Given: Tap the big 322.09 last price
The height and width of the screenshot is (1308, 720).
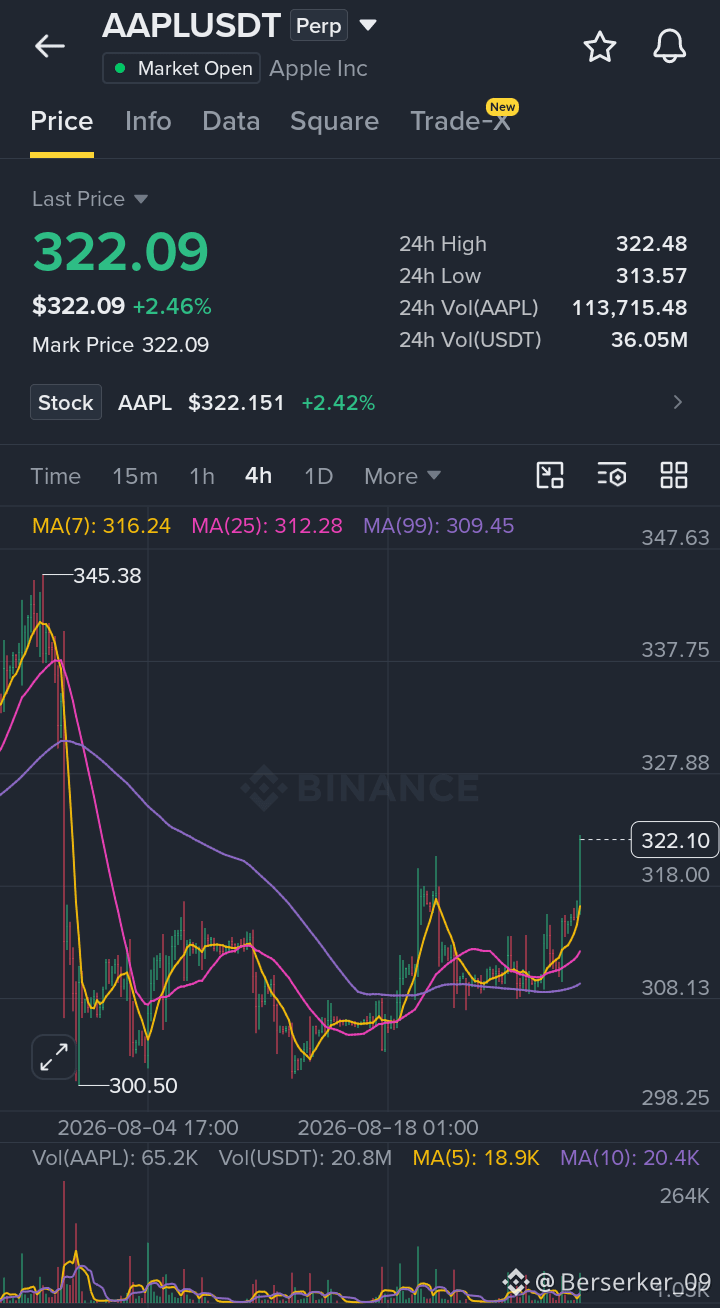Looking at the screenshot, I should tap(120, 252).
